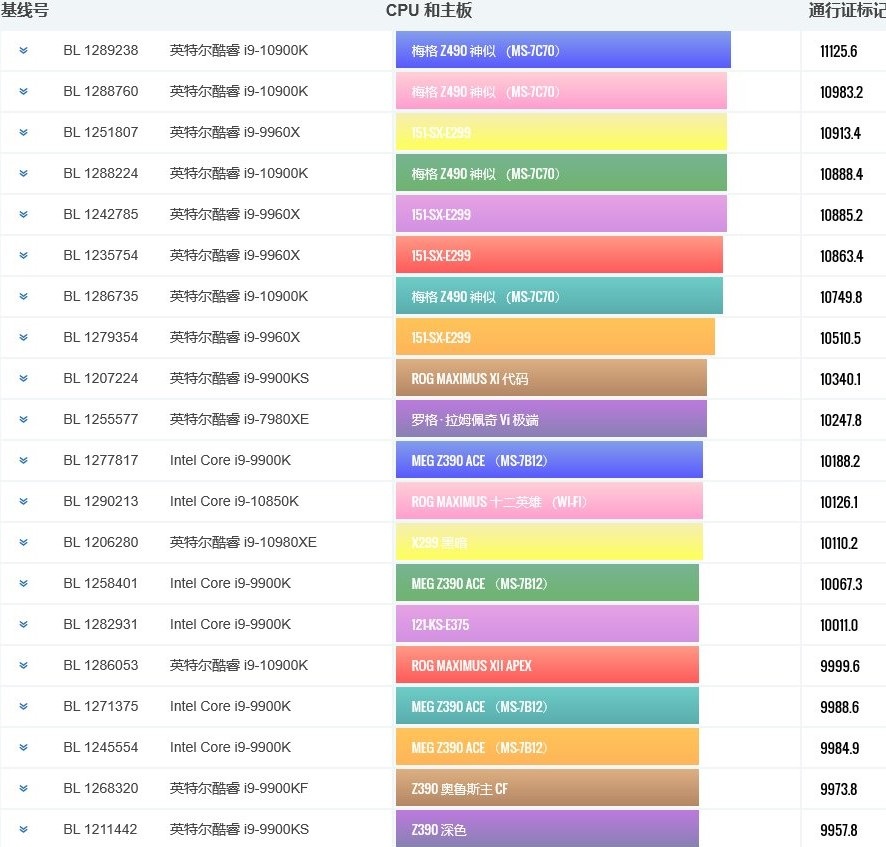
Task: Click the blue bar scoring 11125.6
Action: tap(563, 50)
